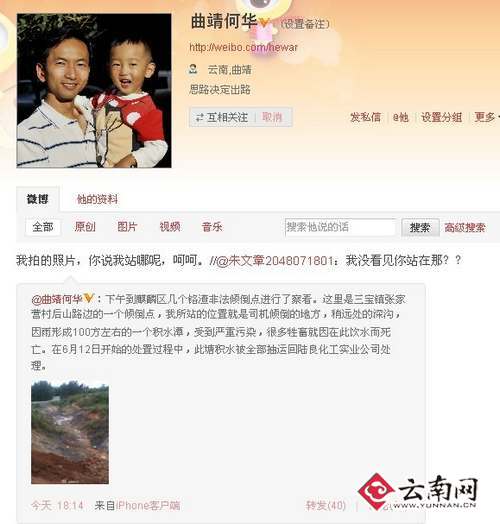Screen dimensions: 500x524
Task: Click the verified V badge beside 曲靖何华
Action: click(264, 22)
